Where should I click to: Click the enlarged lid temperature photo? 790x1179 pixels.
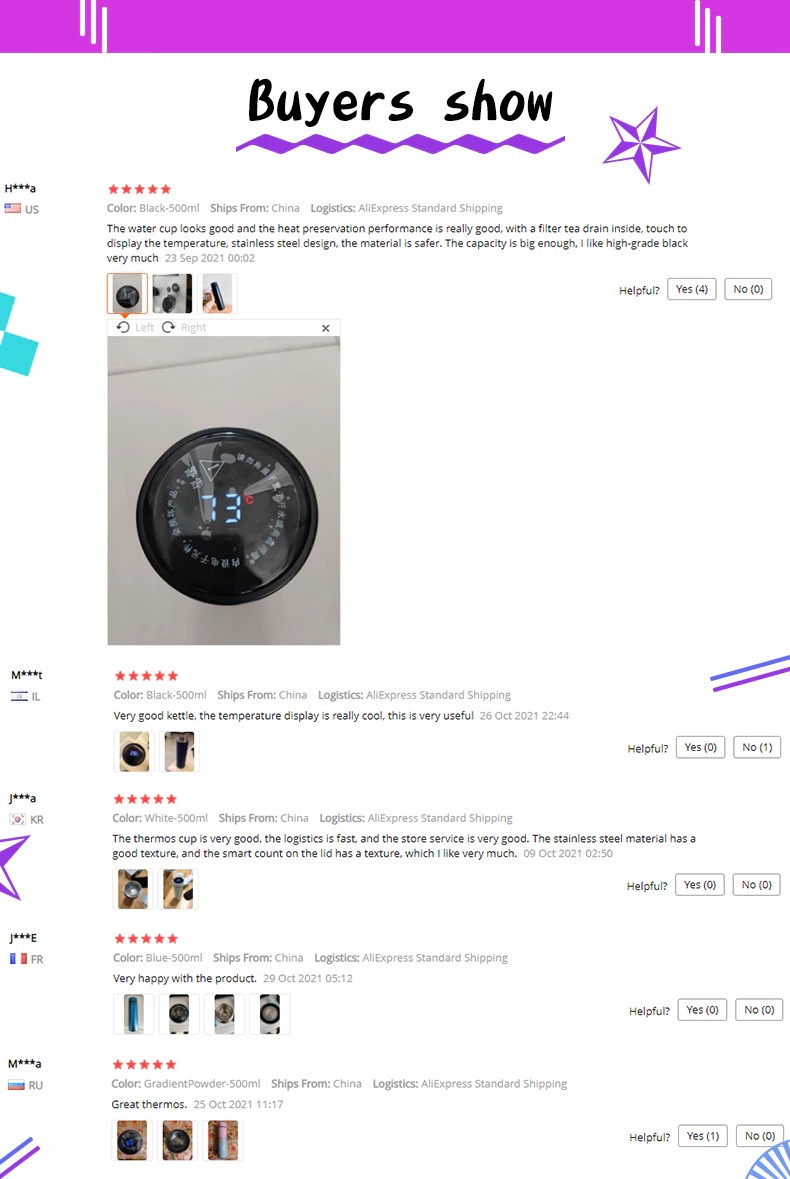224,490
